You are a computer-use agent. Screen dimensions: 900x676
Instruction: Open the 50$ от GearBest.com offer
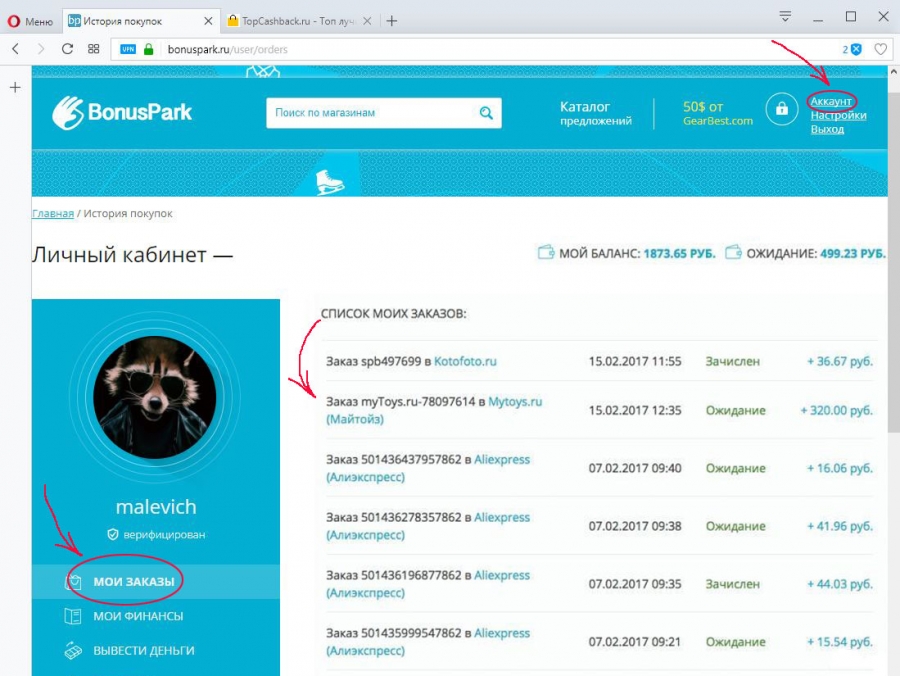click(x=717, y=113)
